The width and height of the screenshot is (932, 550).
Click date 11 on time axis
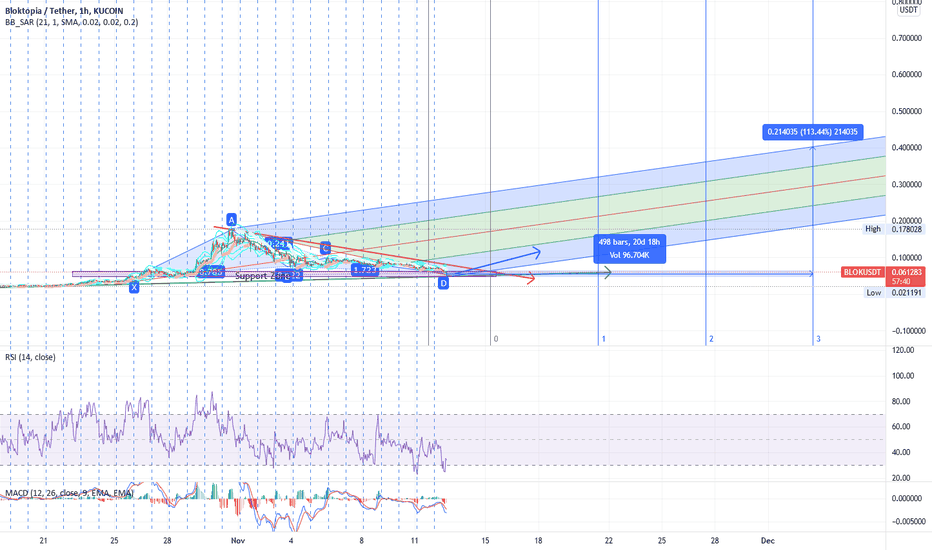(x=414, y=540)
